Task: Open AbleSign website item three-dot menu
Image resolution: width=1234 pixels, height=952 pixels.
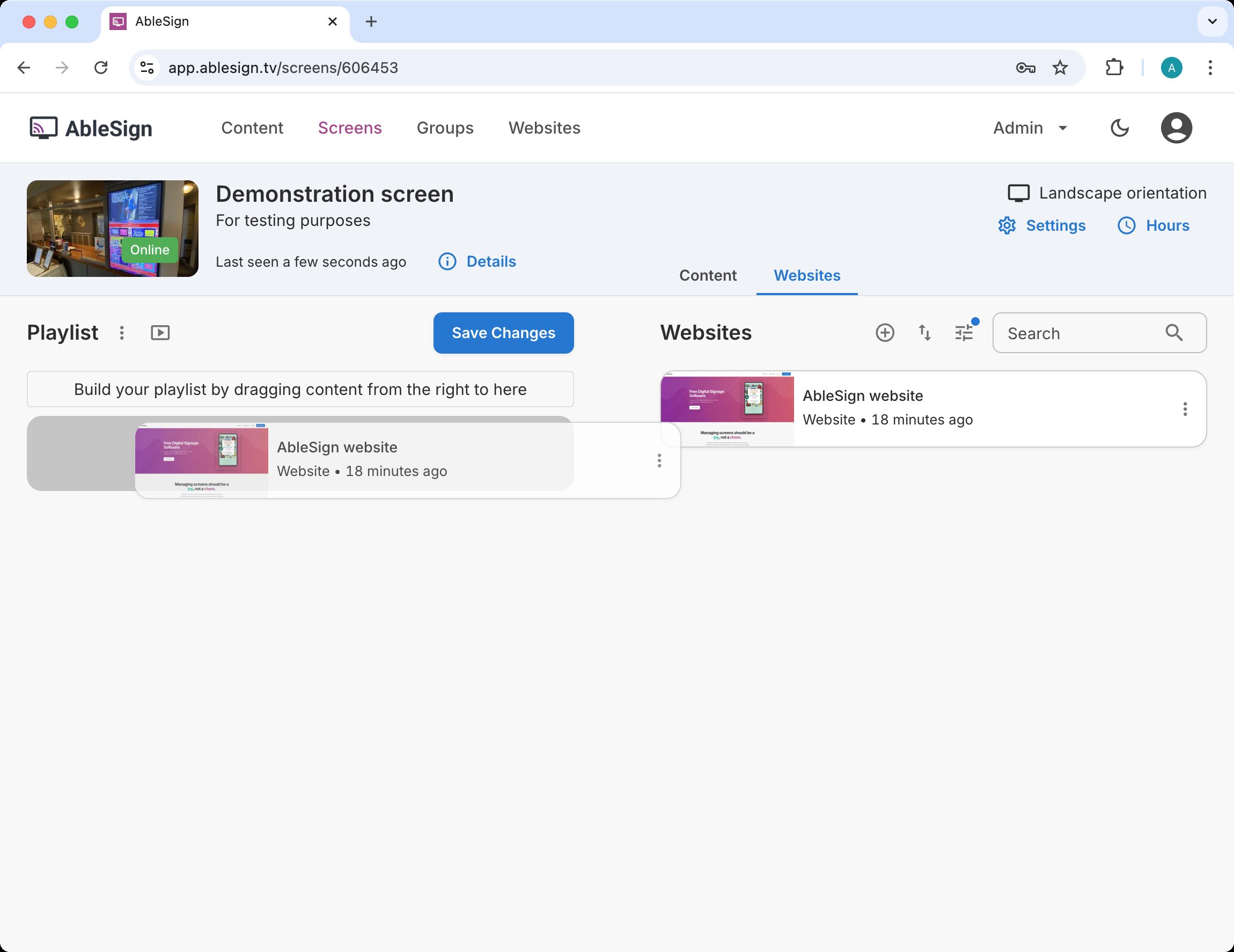Action: [1185, 409]
